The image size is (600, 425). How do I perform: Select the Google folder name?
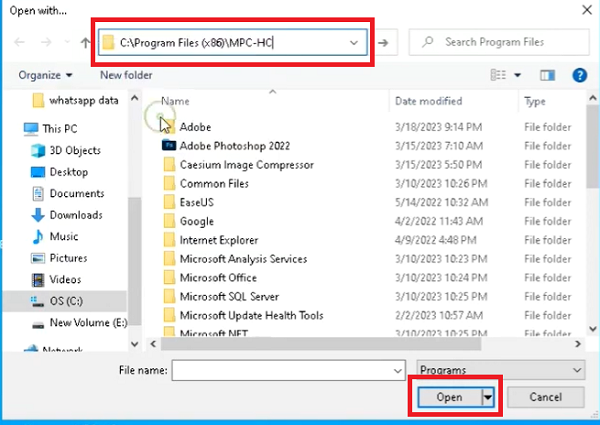(197, 221)
